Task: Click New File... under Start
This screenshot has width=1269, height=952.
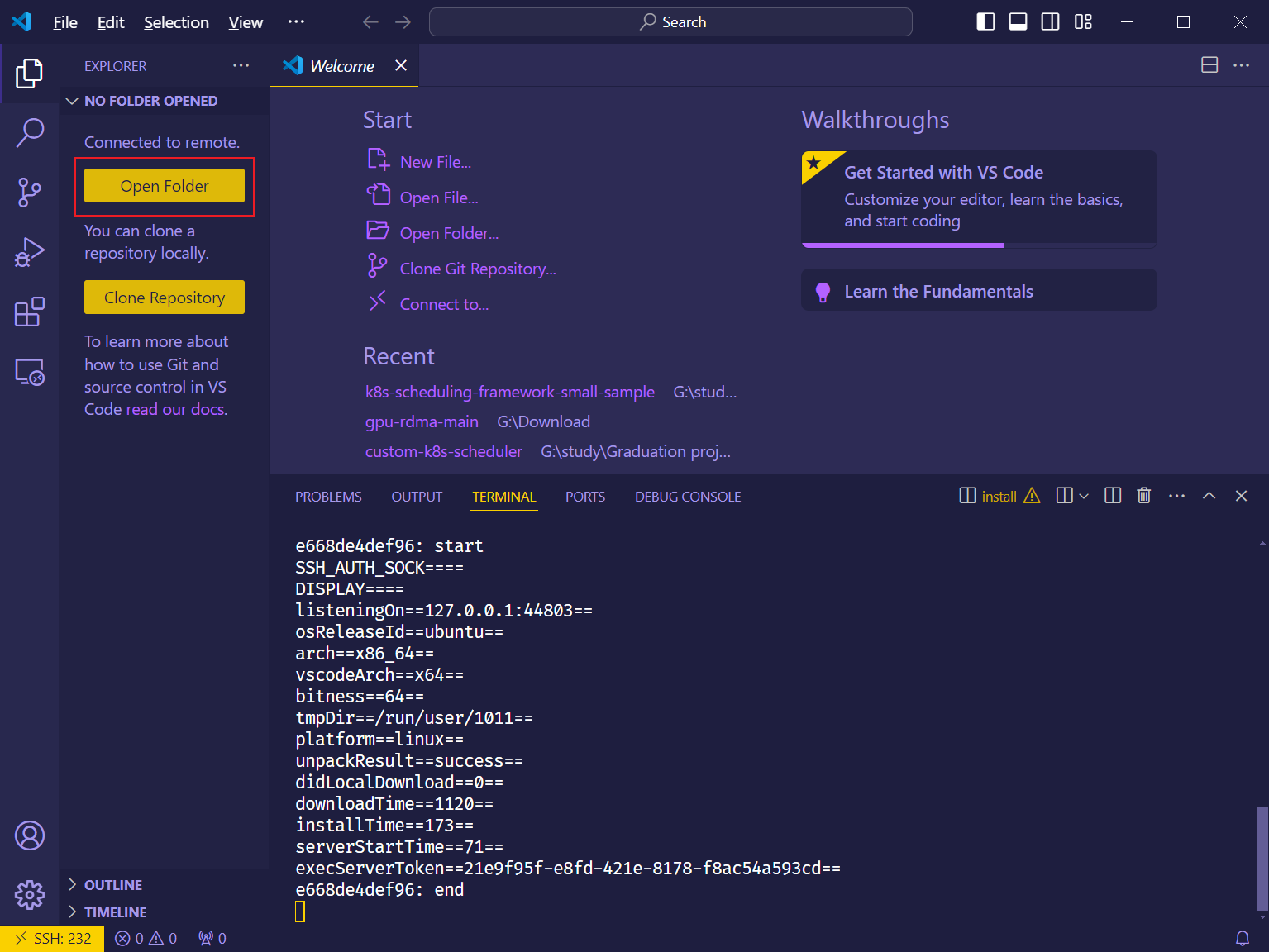Action: click(x=435, y=162)
